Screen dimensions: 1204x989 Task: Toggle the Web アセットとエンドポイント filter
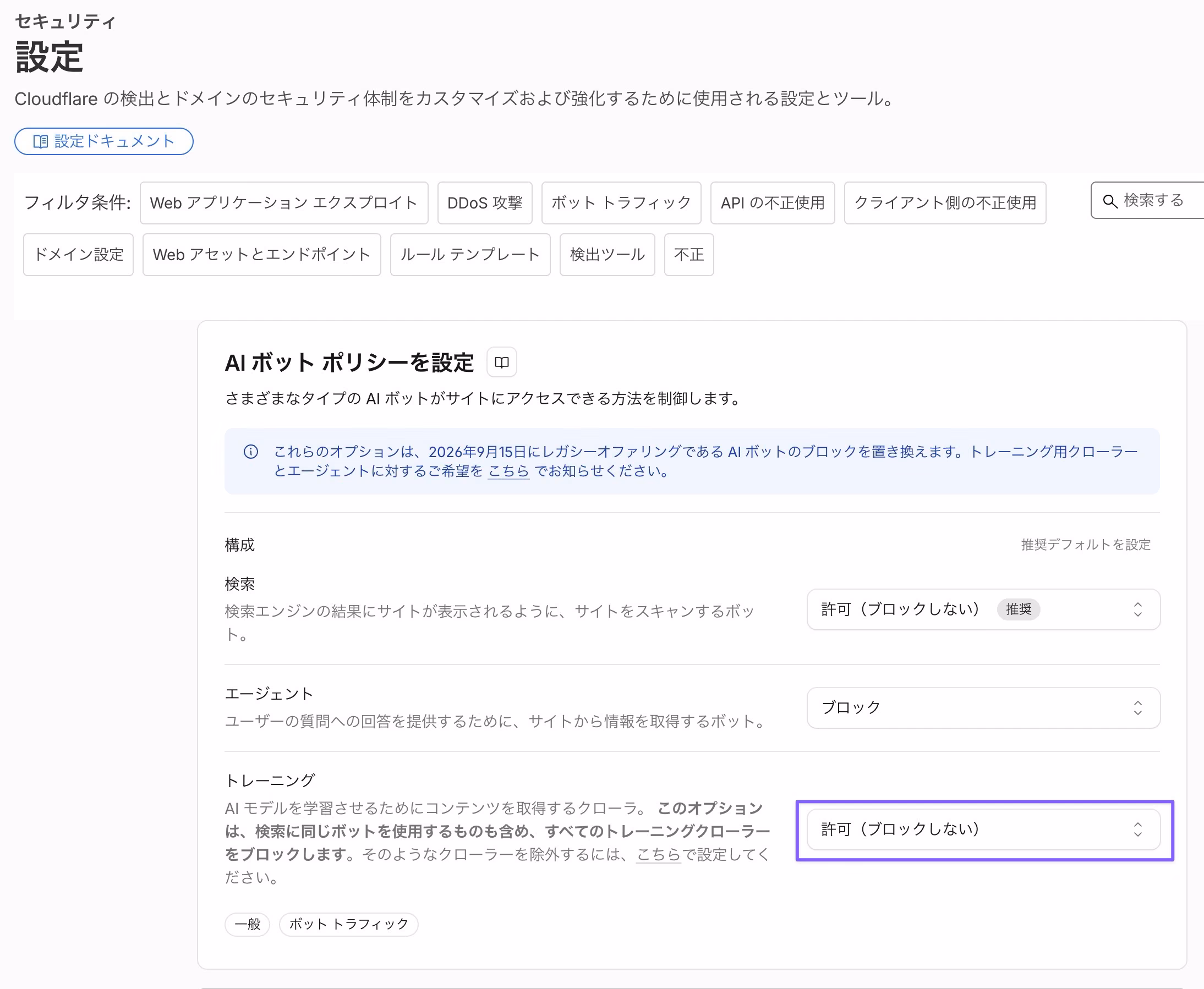coord(261,255)
